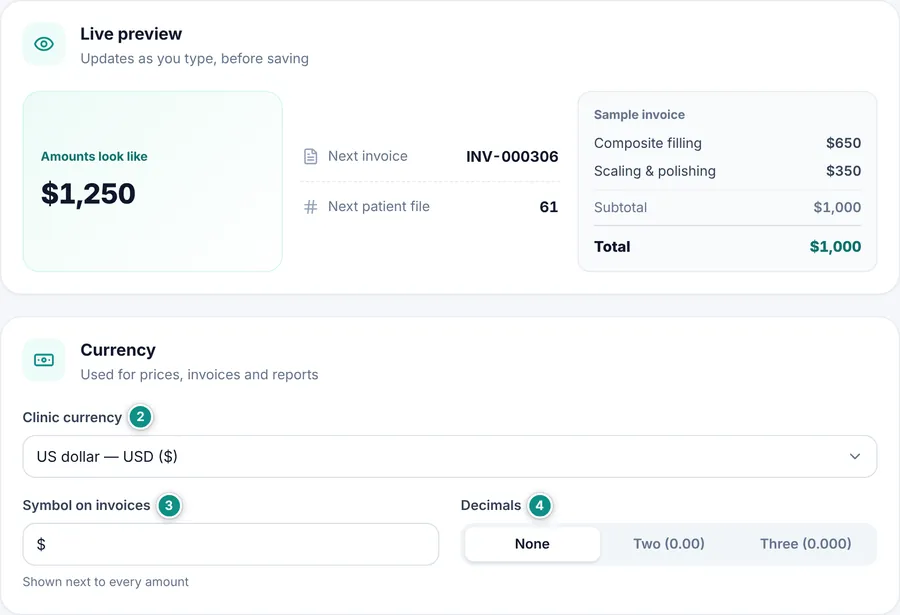This screenshot has height=615, width=900.
Task: Click the Decimals label
Action: tap(491, 505)
